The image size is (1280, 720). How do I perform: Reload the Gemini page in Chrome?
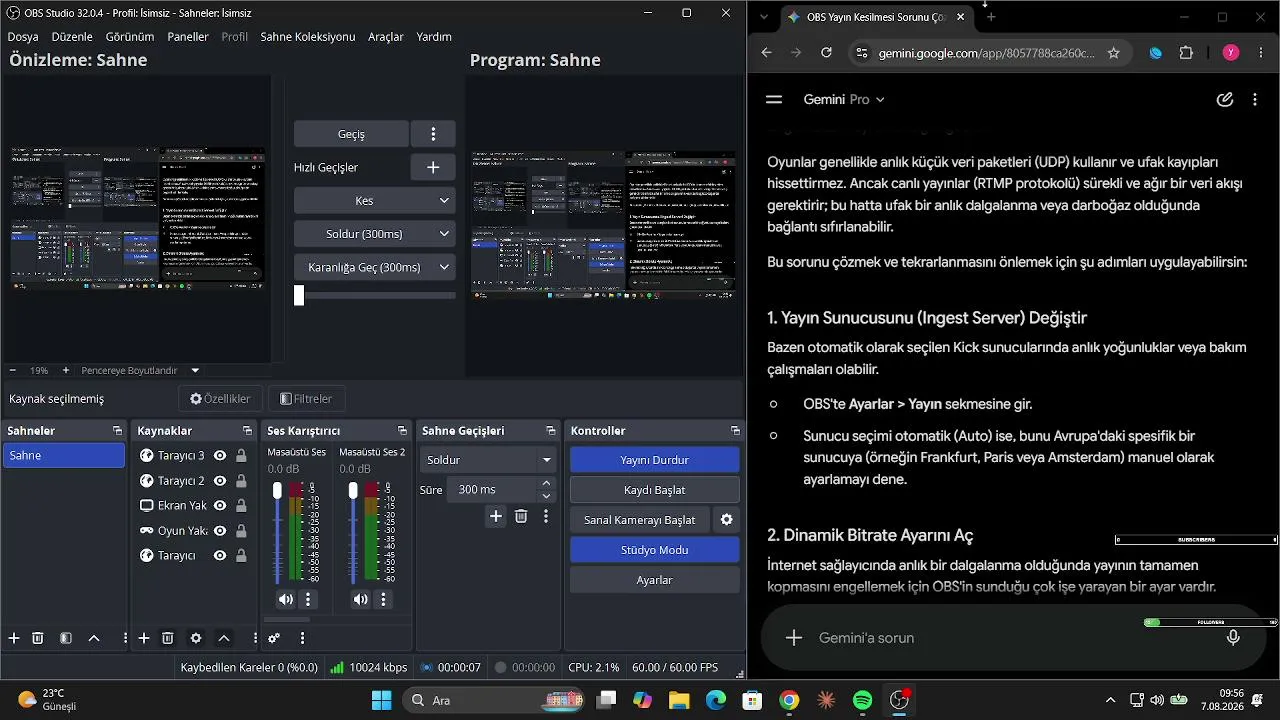coord(826,53)
